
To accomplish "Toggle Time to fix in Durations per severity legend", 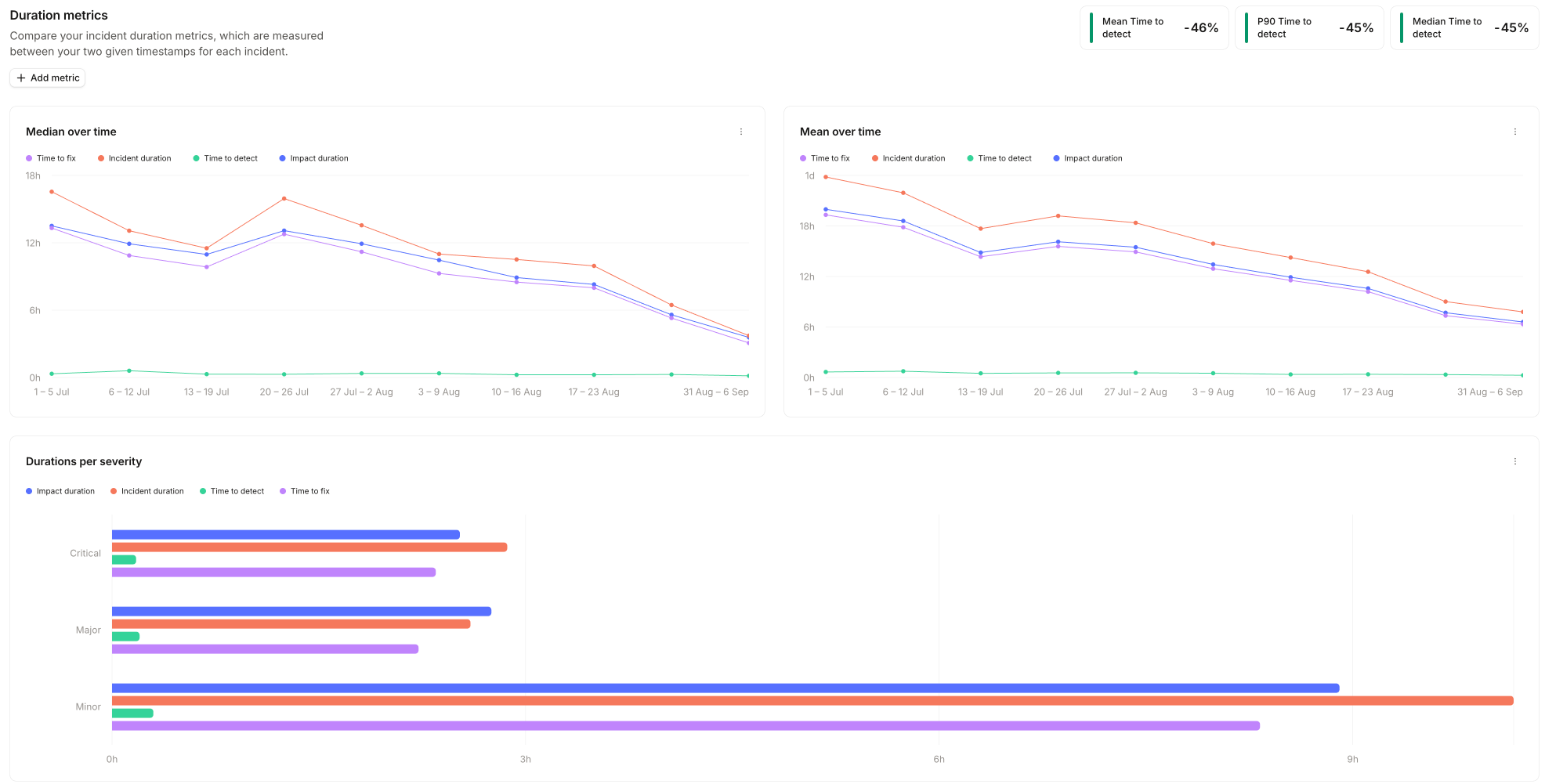I will (x=305, y=491).
